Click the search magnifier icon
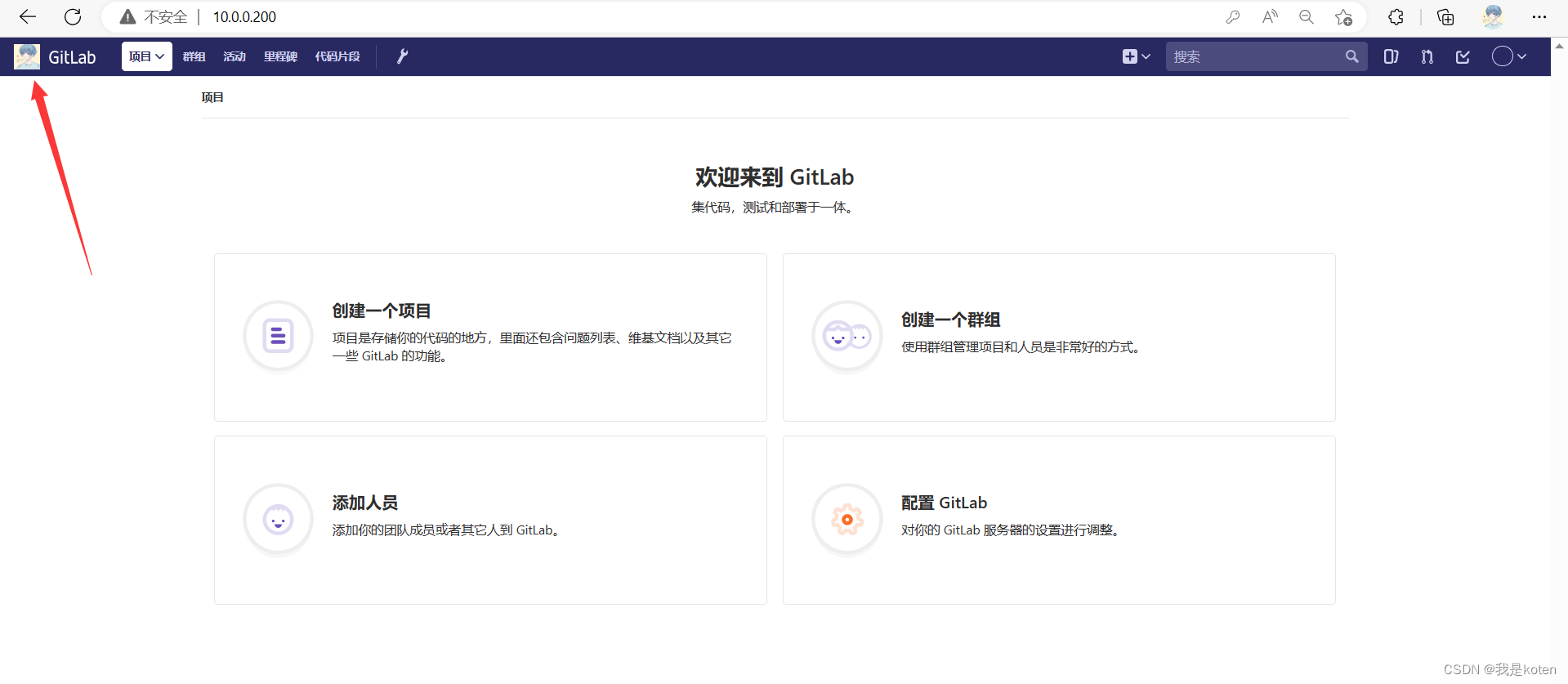Image resolution: width=1568 pixels, height=684 pixels. (x=1352, y=56)
